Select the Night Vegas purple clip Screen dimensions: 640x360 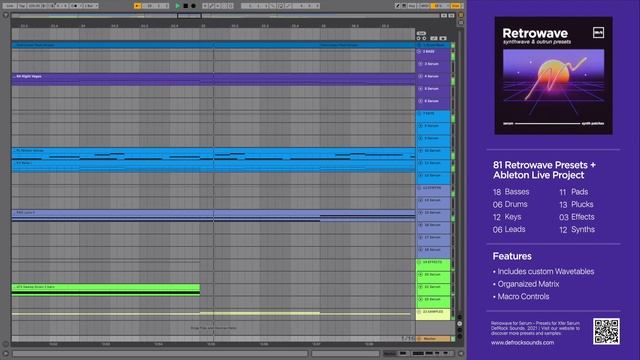[213, 79]
